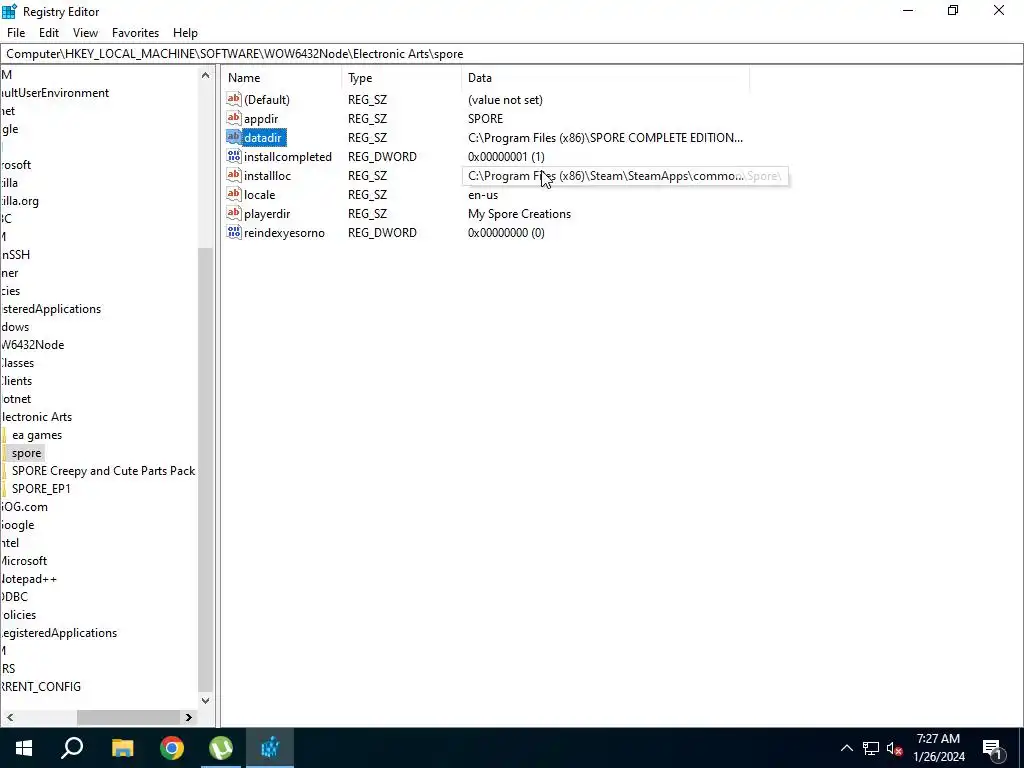Select the reindexyesorno value name
This screenshot has width=1024, height=768.
pos(284,232)
